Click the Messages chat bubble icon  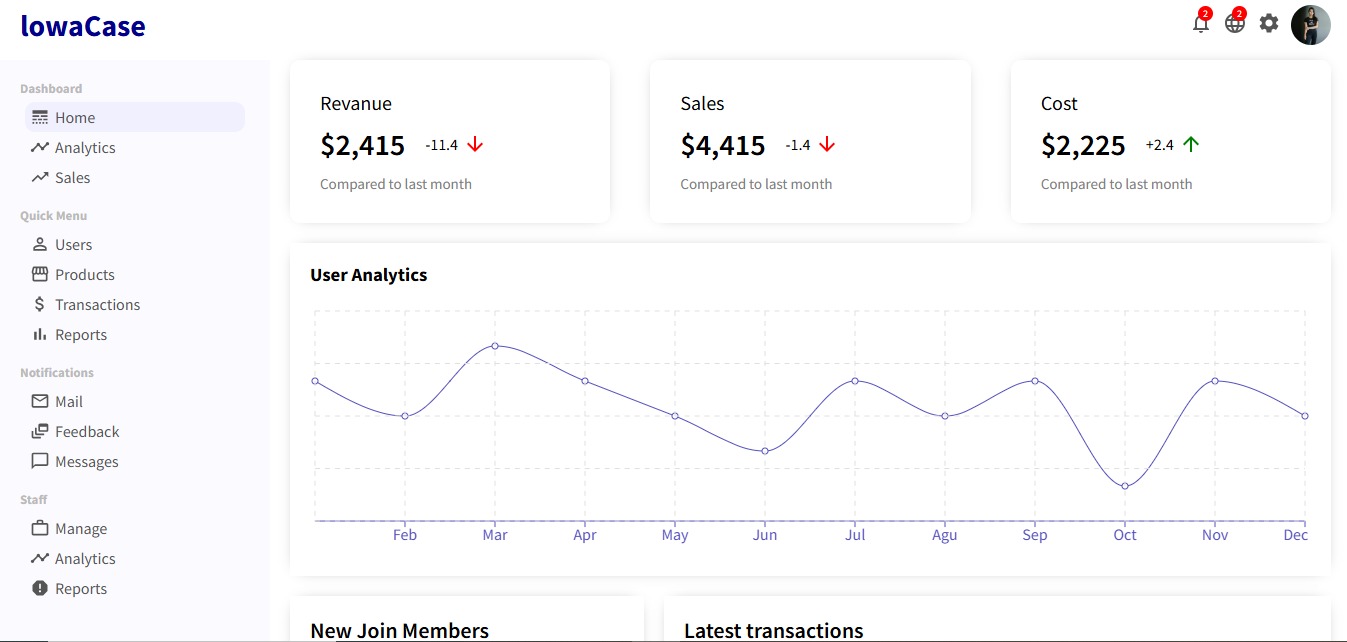tap(40, 461)
